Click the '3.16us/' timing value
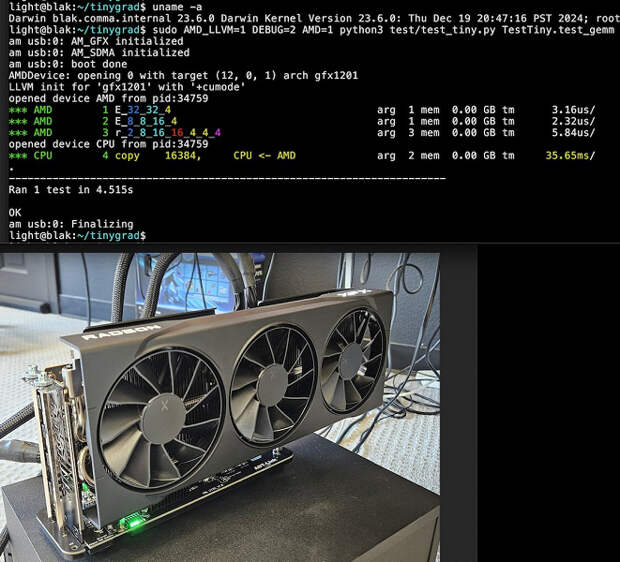Screen dimensions: 620x562 tap(573, 110)
